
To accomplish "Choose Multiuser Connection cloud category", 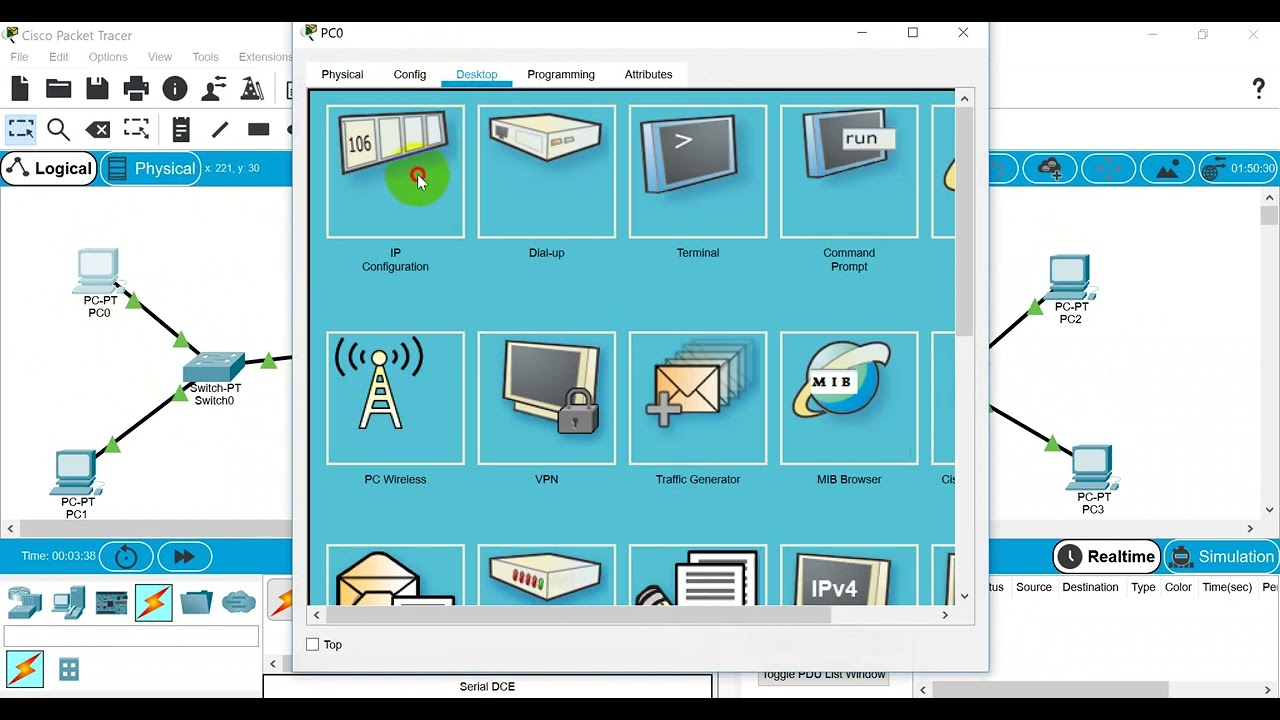I will pyautogui.click(x=239, y=602).
